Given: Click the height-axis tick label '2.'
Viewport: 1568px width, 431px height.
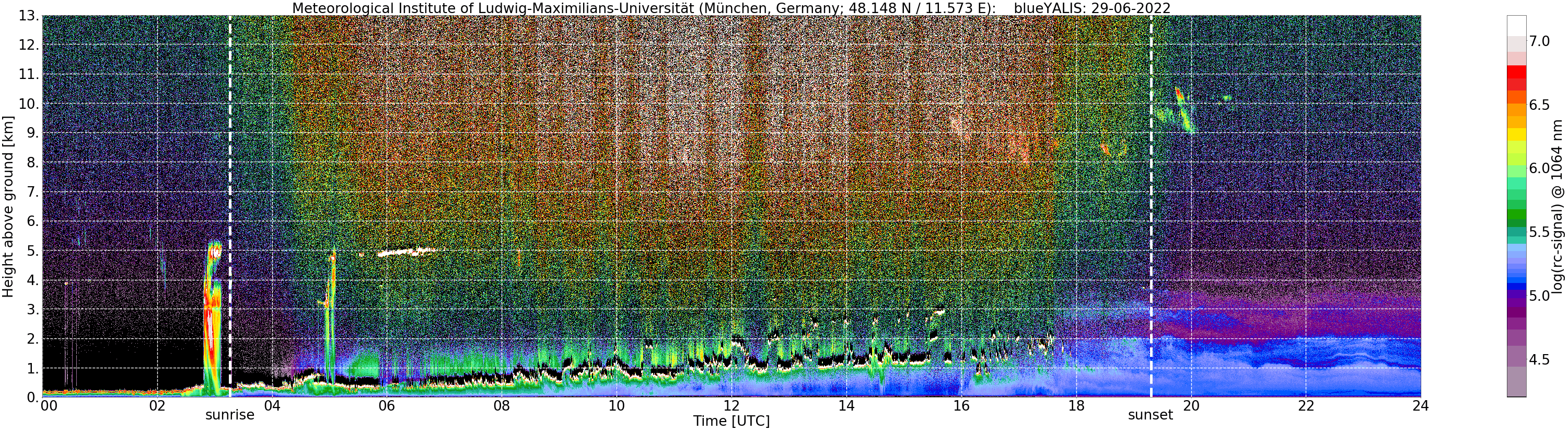Looking at the screenshot, I should tap(33, 338).
